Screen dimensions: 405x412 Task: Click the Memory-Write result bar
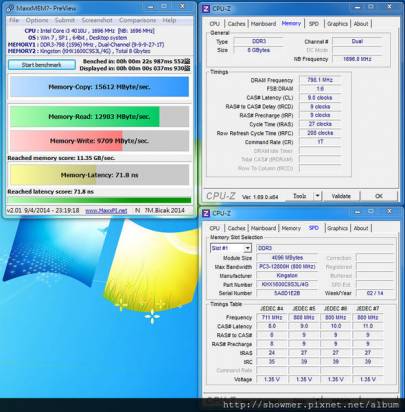click(x=99, y=141)
